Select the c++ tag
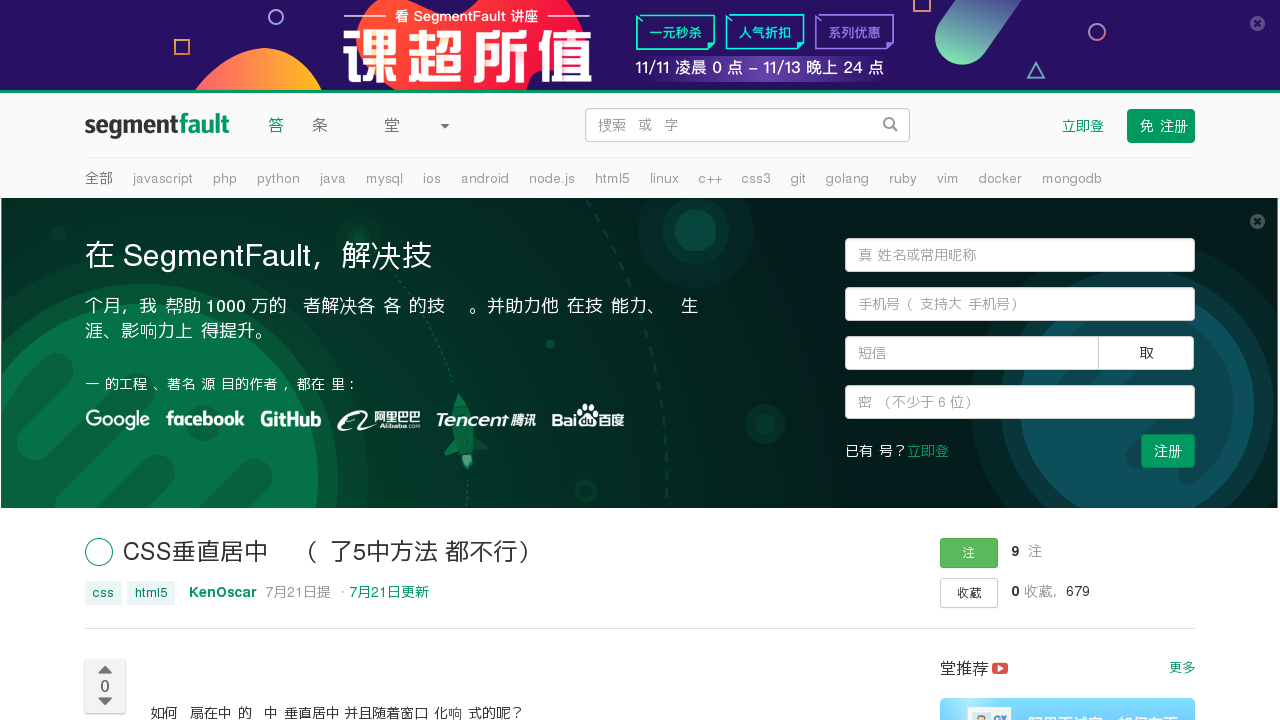This screenshot has height=720, width=1280. point(710,178)
